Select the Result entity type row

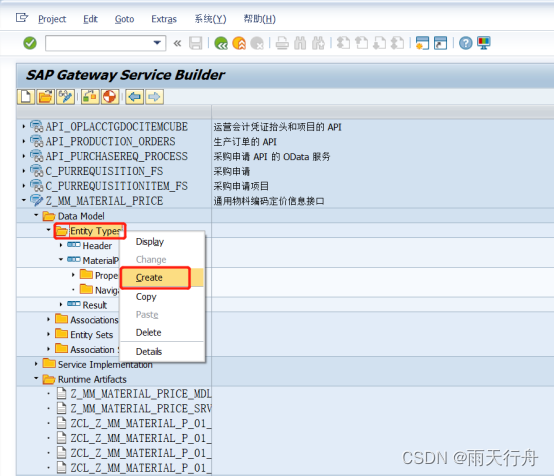[87, 305]
